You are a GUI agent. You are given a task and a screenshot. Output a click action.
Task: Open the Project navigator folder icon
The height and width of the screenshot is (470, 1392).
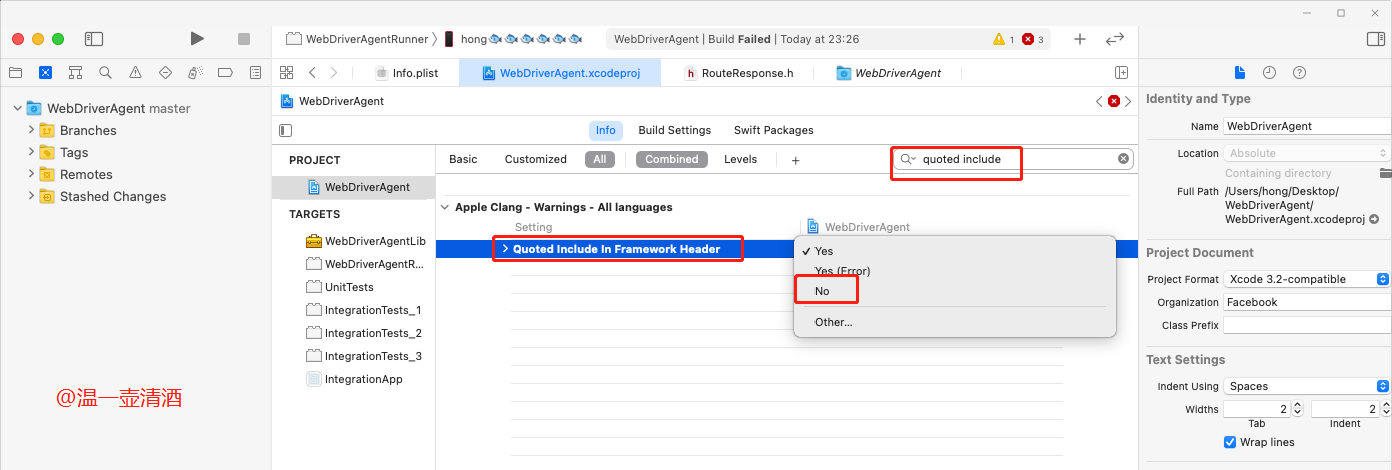pos(15,73)
